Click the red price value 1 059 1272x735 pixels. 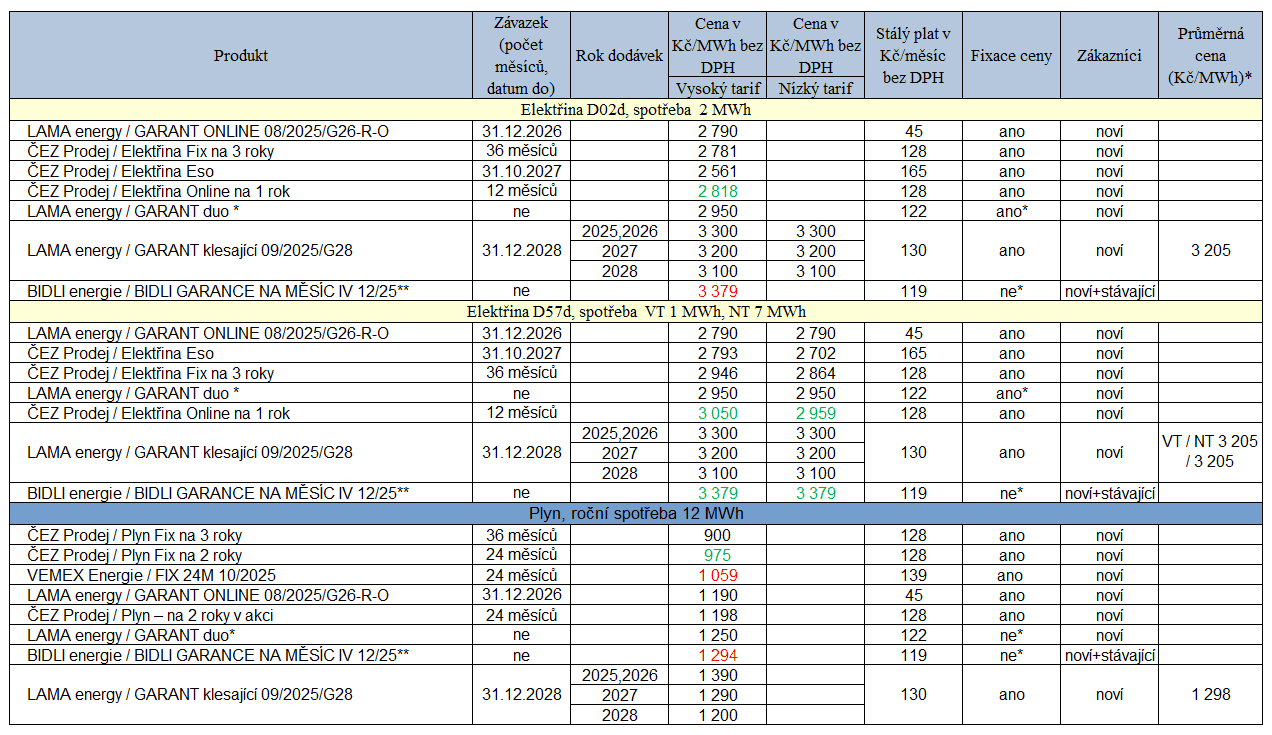(x=717, y=575)
